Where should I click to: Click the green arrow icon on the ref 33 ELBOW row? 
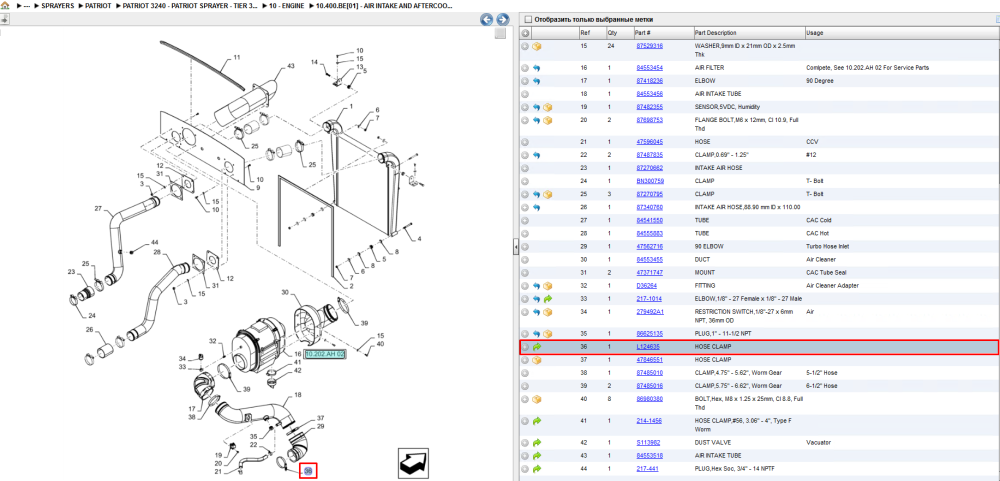(547, 299)
